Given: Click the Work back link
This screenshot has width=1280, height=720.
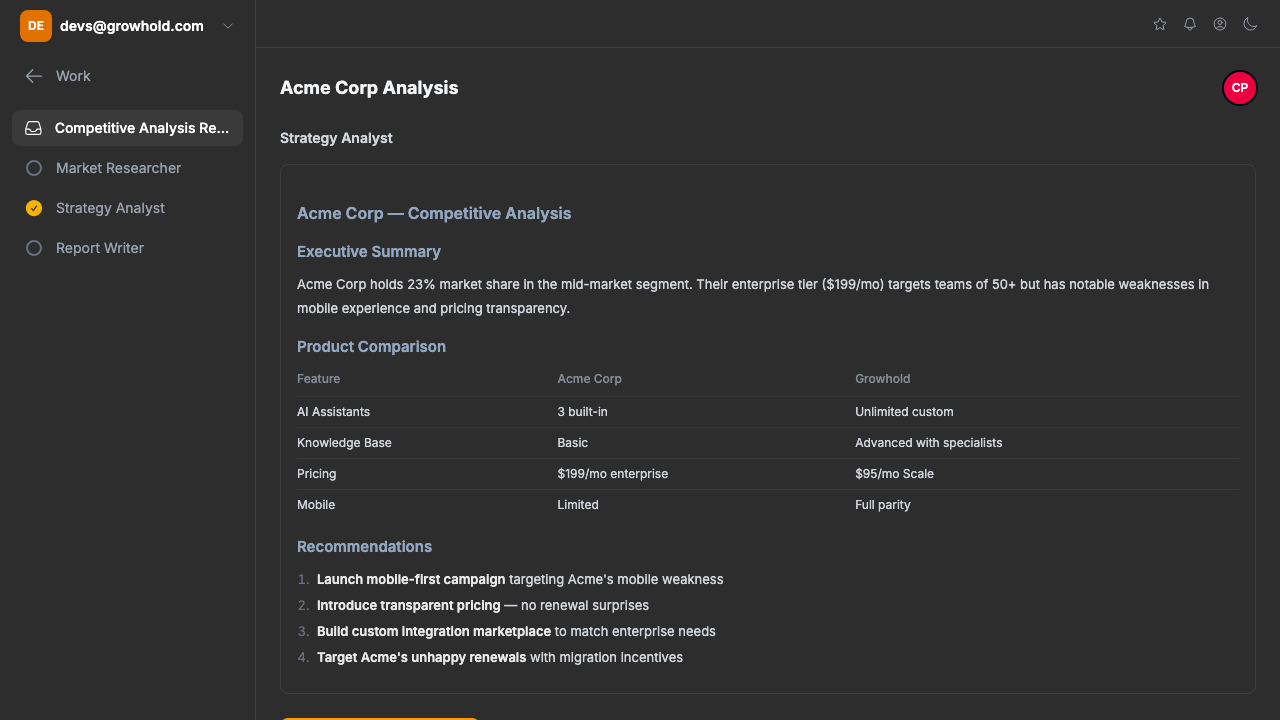Looking at the screenshot, I should point(73,76).
